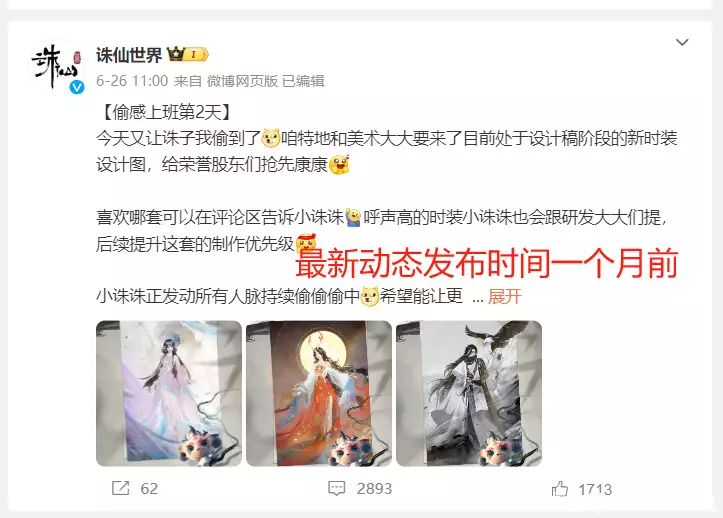This screenshot has width=723, height=518.
Task: Click the 1713 like count
Action: point(595,489)
